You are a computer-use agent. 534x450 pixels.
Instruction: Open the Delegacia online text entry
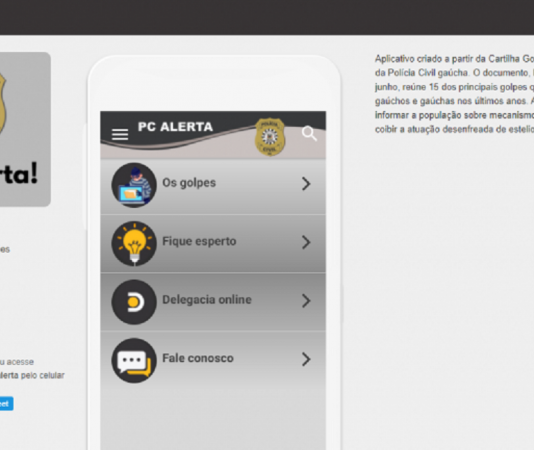click(x=207, y=300)
